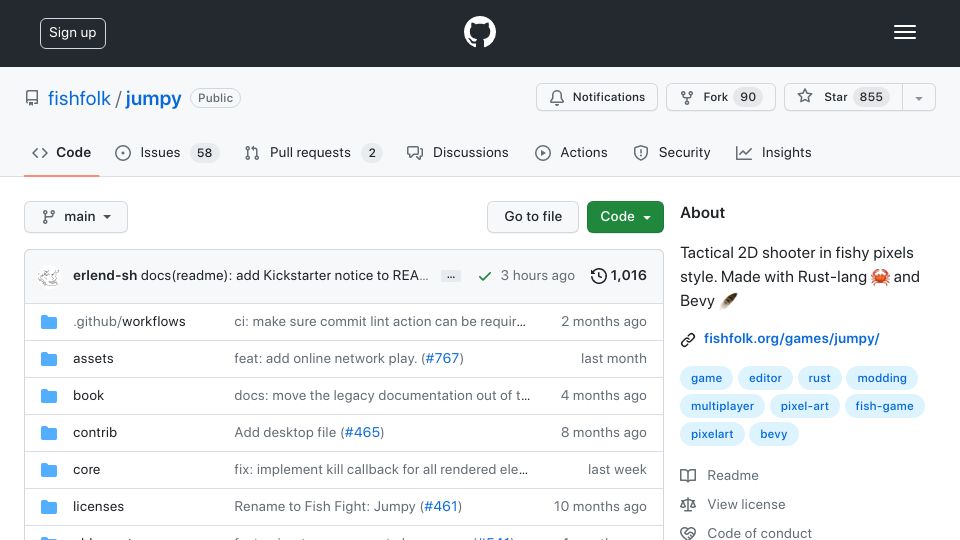Open the book folder
Viewport: 960px width, 540px height.
[x=88, y=396]
